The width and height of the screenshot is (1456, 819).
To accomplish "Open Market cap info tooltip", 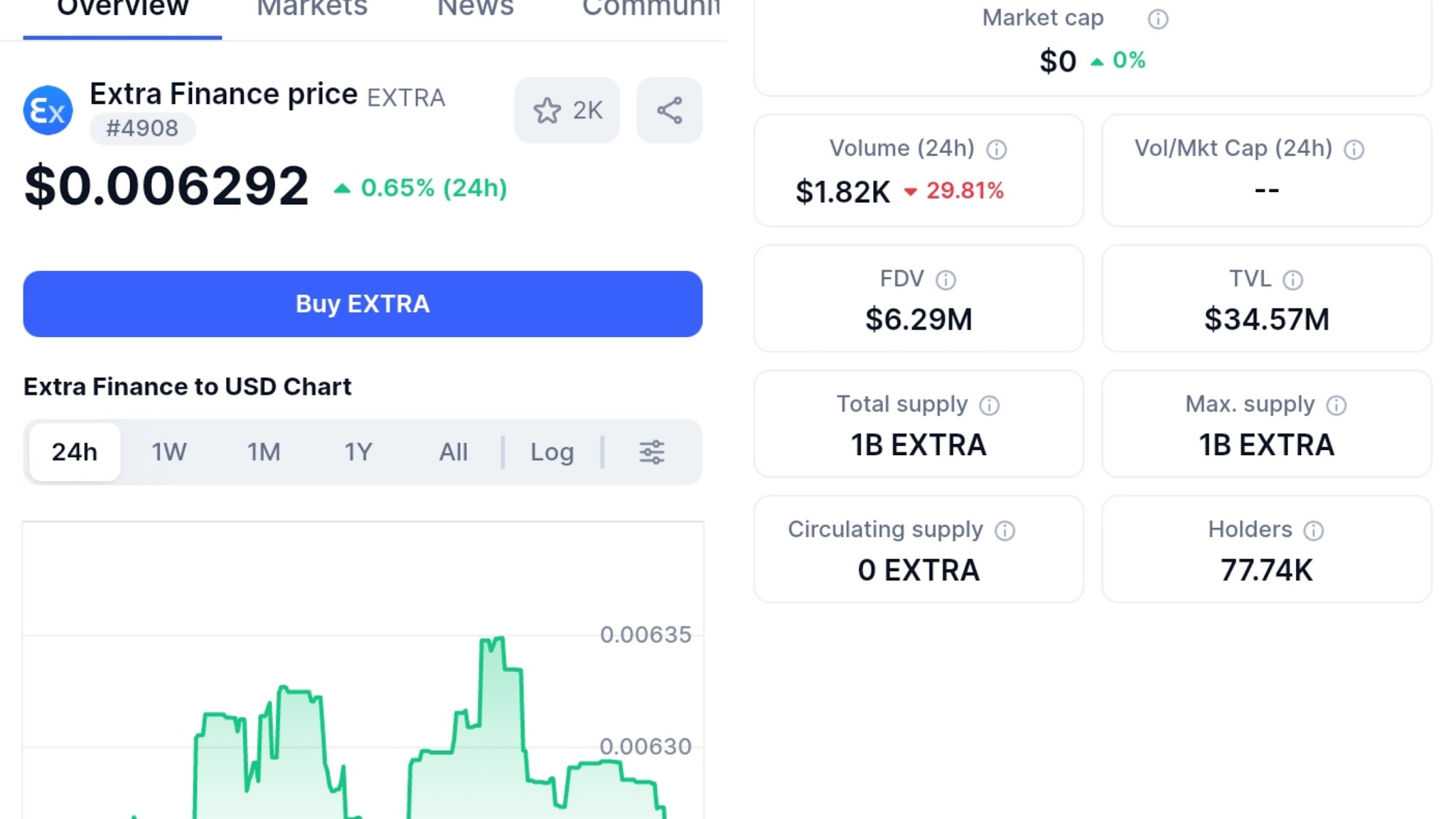I will point(1157,19).
